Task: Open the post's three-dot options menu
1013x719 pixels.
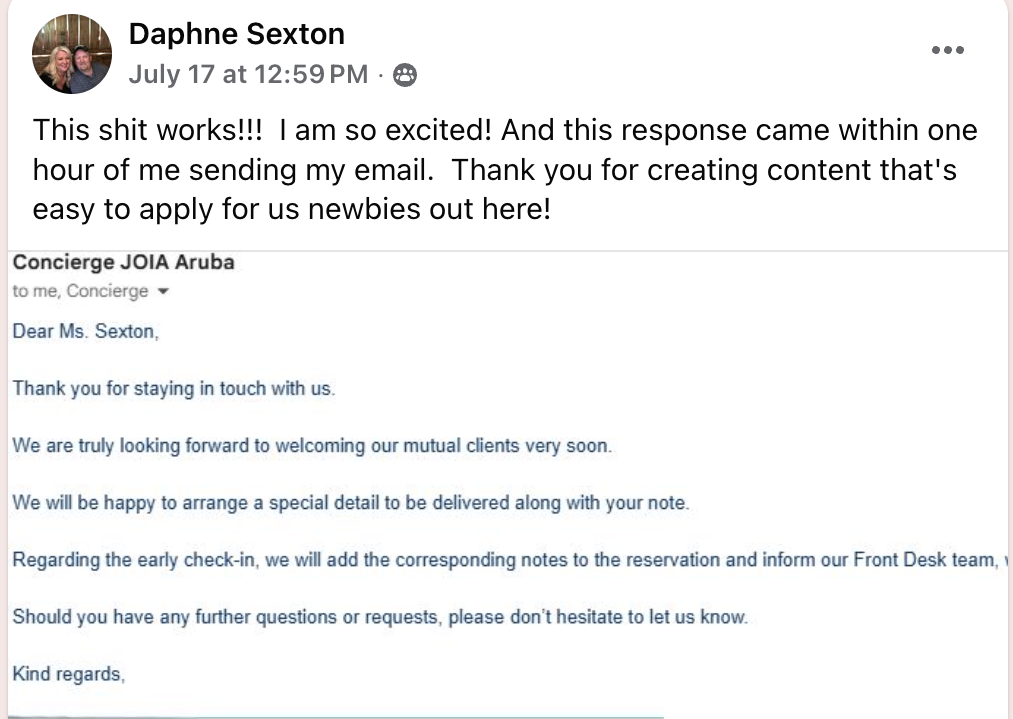Action: click(948, 50)
